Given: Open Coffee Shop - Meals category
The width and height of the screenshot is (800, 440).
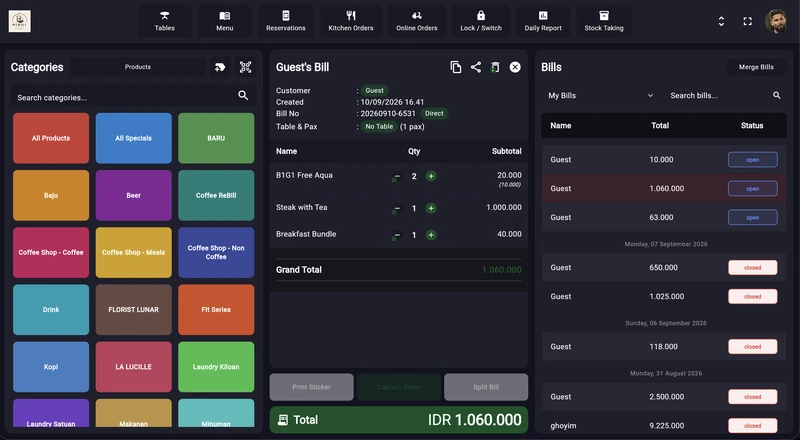Looking at the screenshot, I should (133, 252).
